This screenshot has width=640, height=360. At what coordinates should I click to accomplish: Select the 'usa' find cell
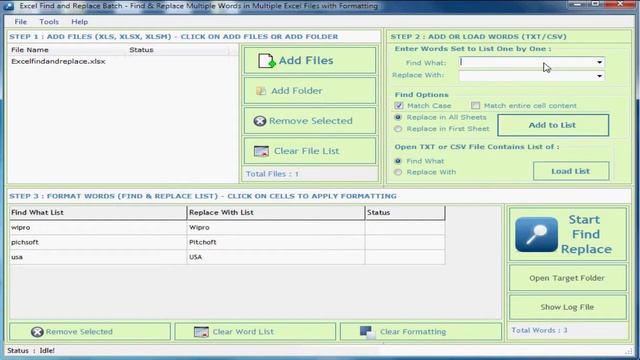click(98, 257)
